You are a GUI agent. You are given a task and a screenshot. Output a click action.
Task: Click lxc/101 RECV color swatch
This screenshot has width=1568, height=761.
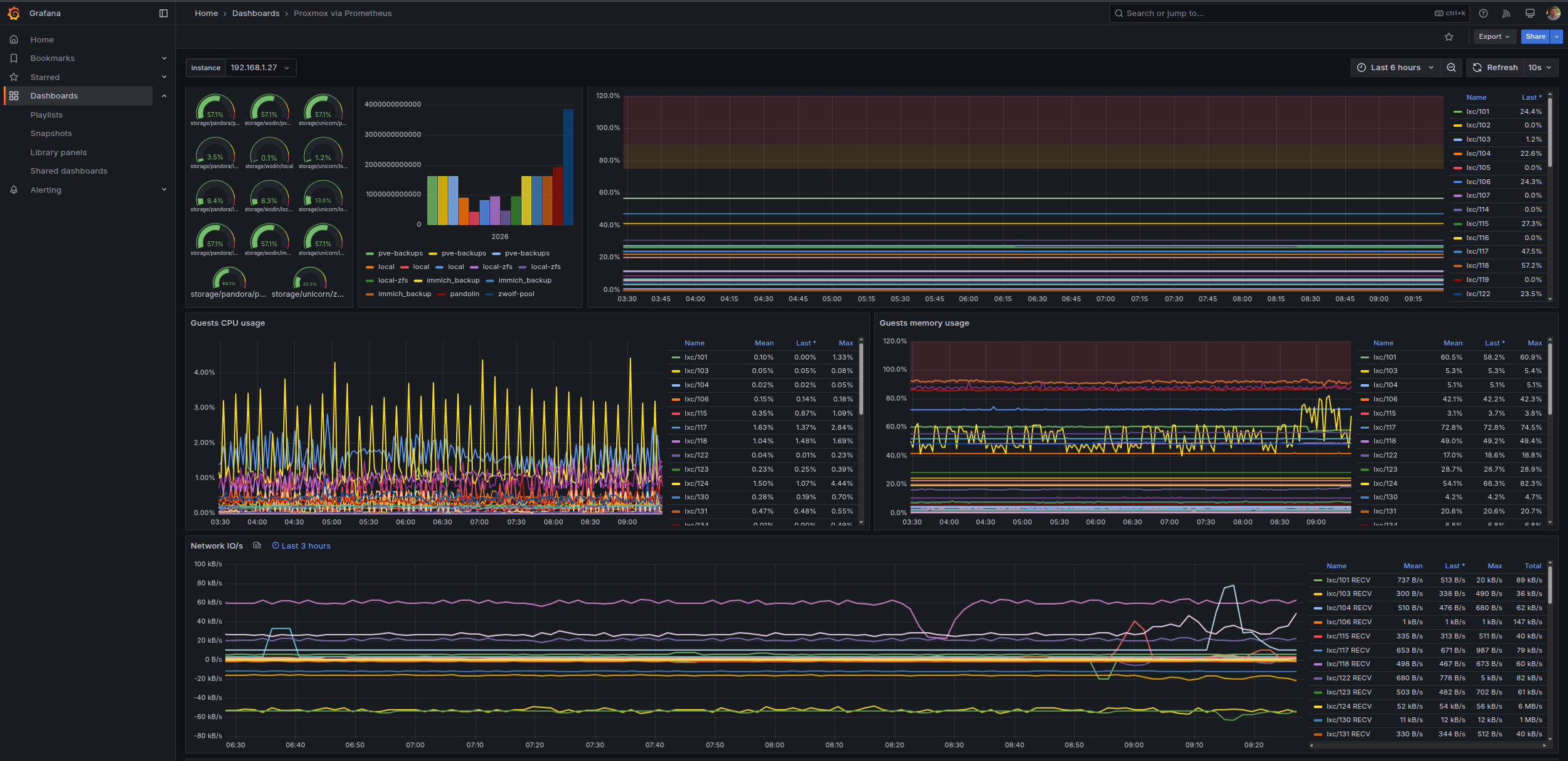(x=1318, y=580)
